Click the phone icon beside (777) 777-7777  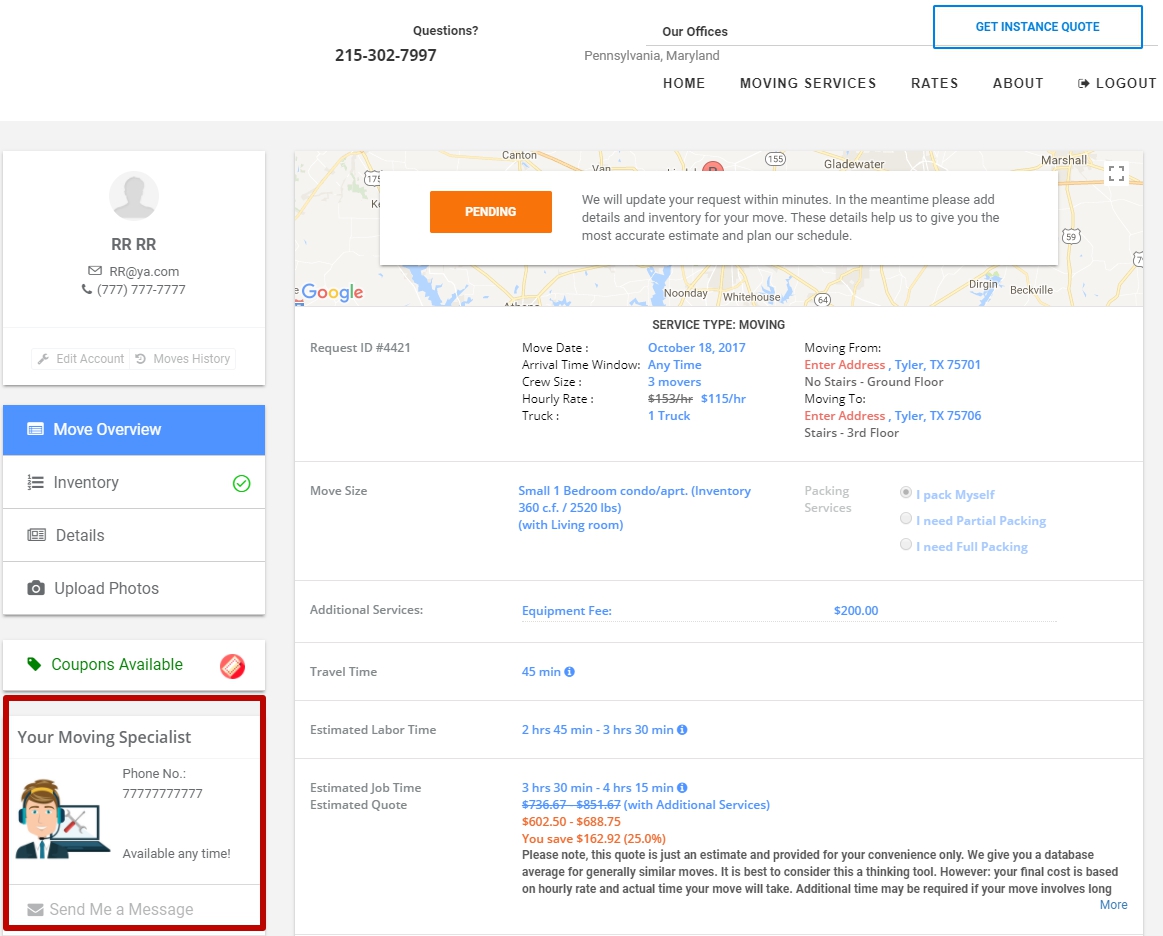[x=87, y=289]
